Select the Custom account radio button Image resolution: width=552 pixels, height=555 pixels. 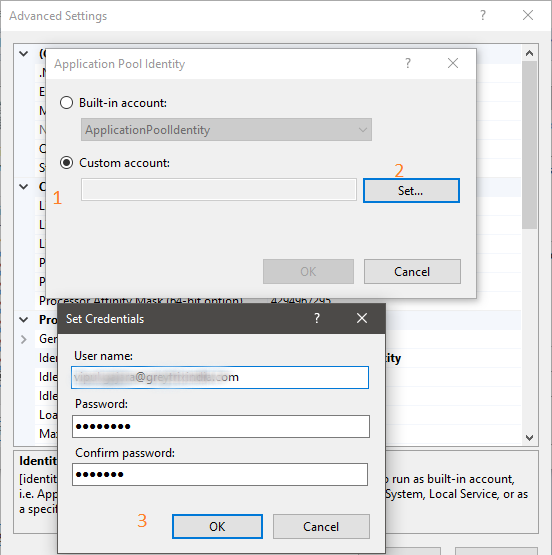pyautogui.click(x=67, y=163)
